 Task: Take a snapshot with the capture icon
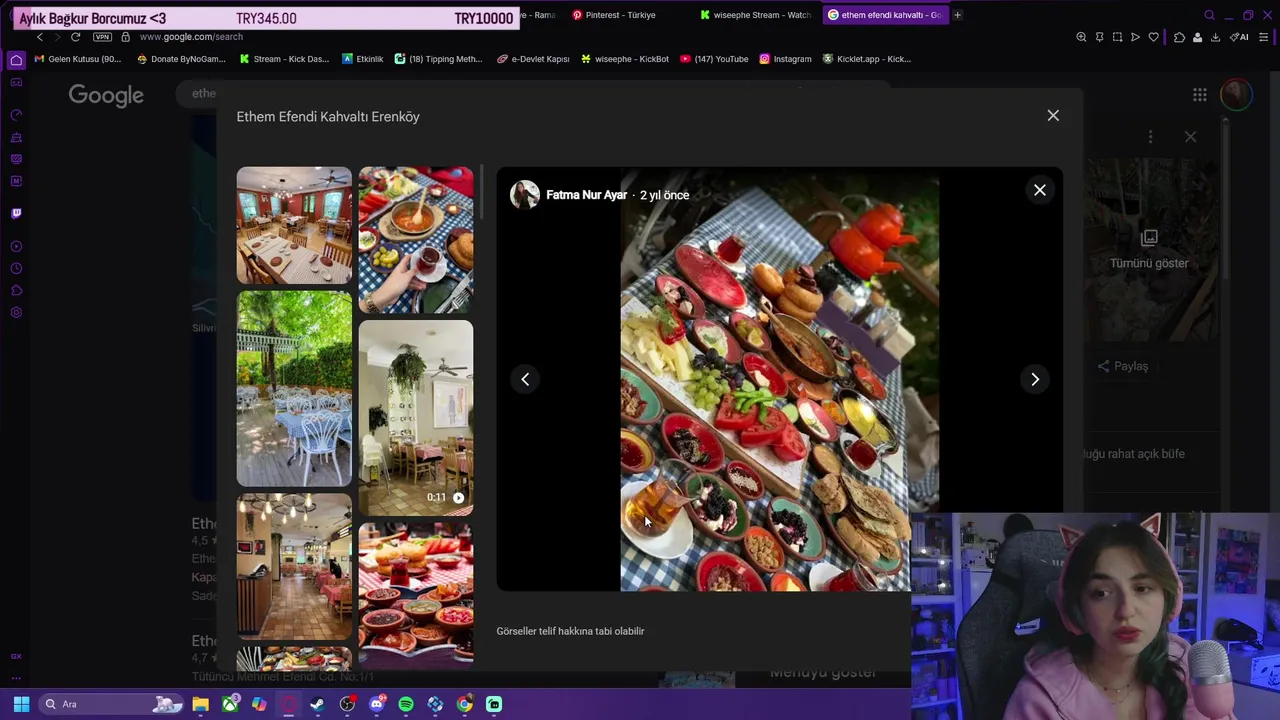[x=1117, y=37]
